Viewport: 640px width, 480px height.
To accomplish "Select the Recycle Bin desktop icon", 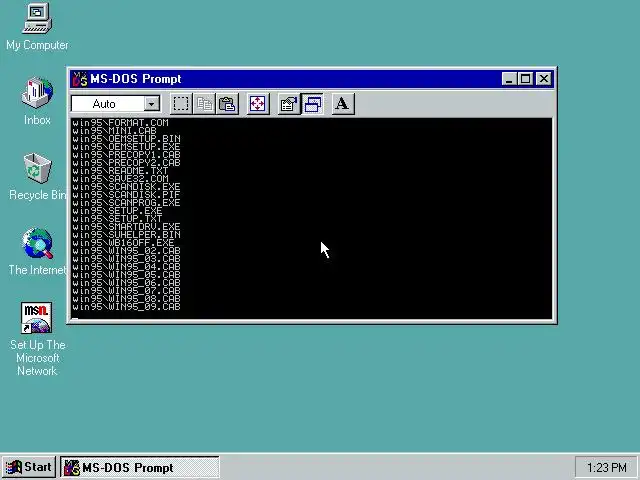I will click(x=37, y=176).
